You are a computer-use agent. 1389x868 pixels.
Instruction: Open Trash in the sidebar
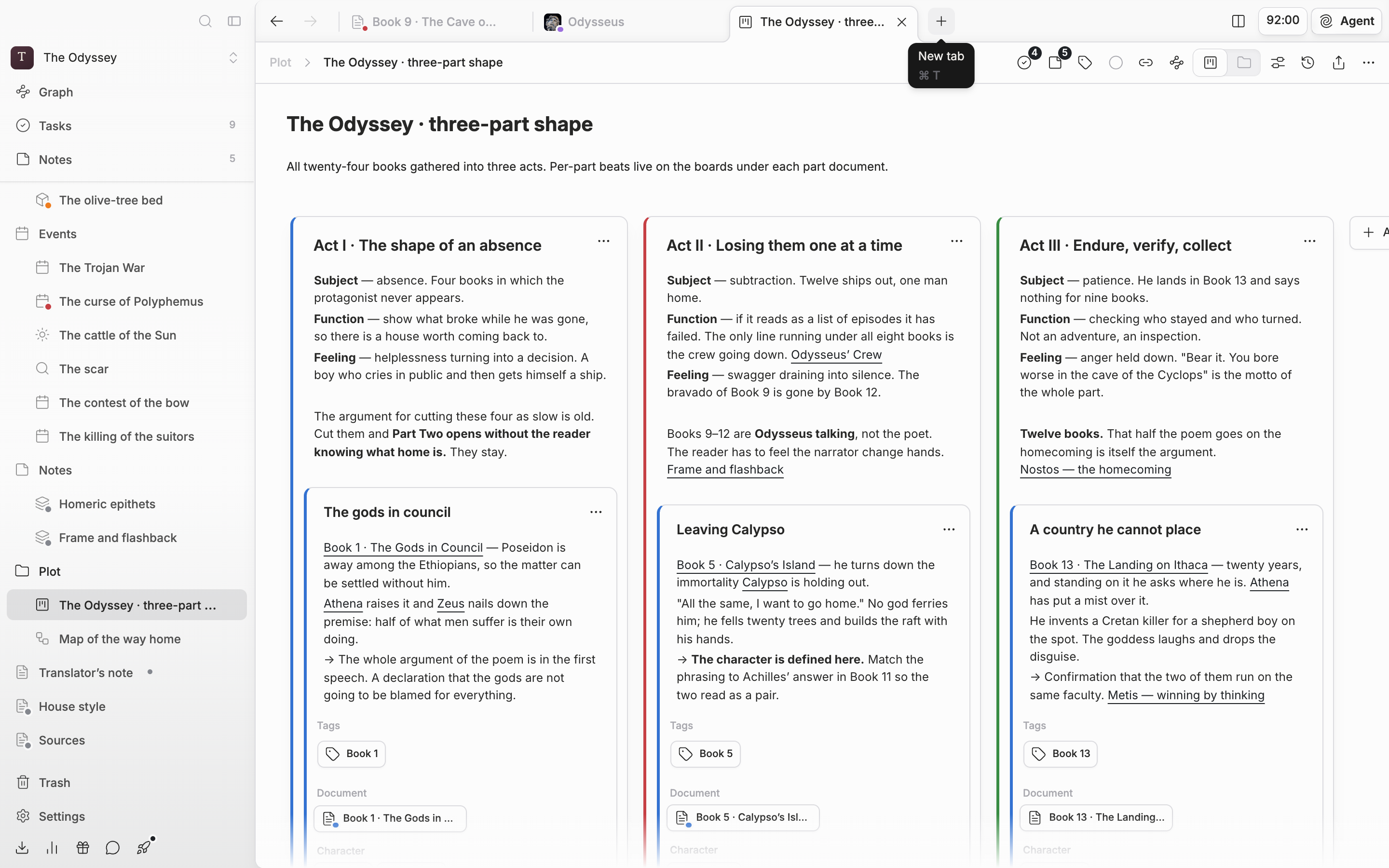[127, 783]
